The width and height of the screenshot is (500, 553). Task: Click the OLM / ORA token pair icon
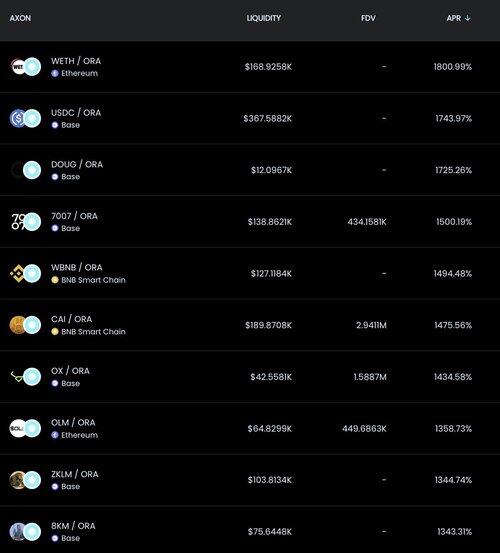coord(25,428)
